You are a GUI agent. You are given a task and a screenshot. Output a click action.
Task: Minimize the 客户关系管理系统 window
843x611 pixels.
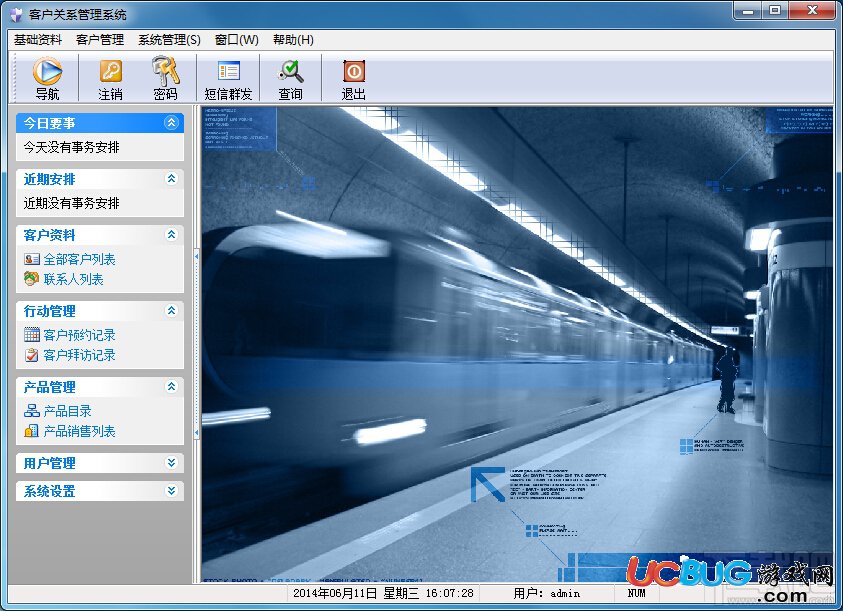pyautogui.click(x=748, y=10)
